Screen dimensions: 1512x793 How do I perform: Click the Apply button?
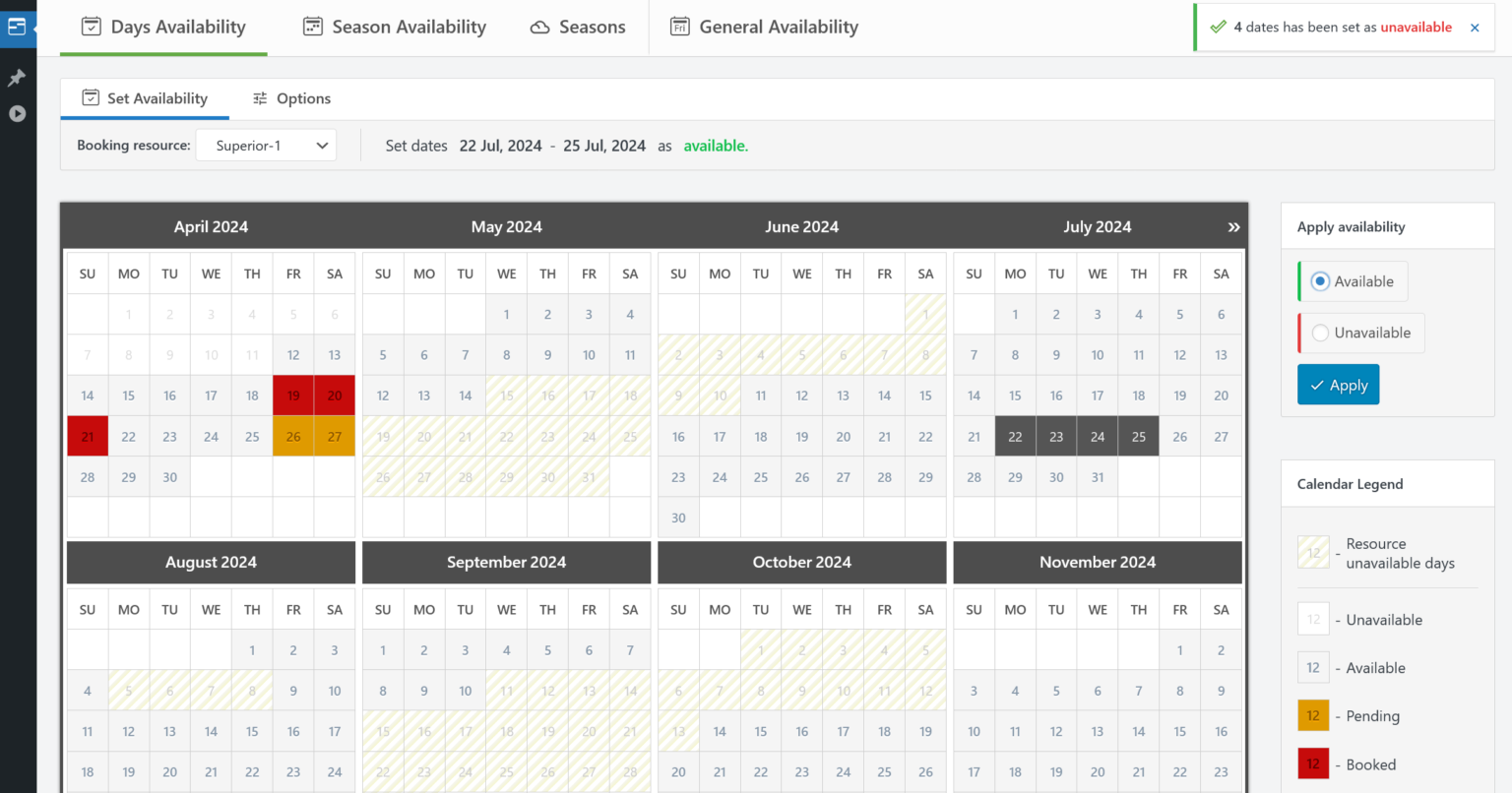click(1338, 384)
